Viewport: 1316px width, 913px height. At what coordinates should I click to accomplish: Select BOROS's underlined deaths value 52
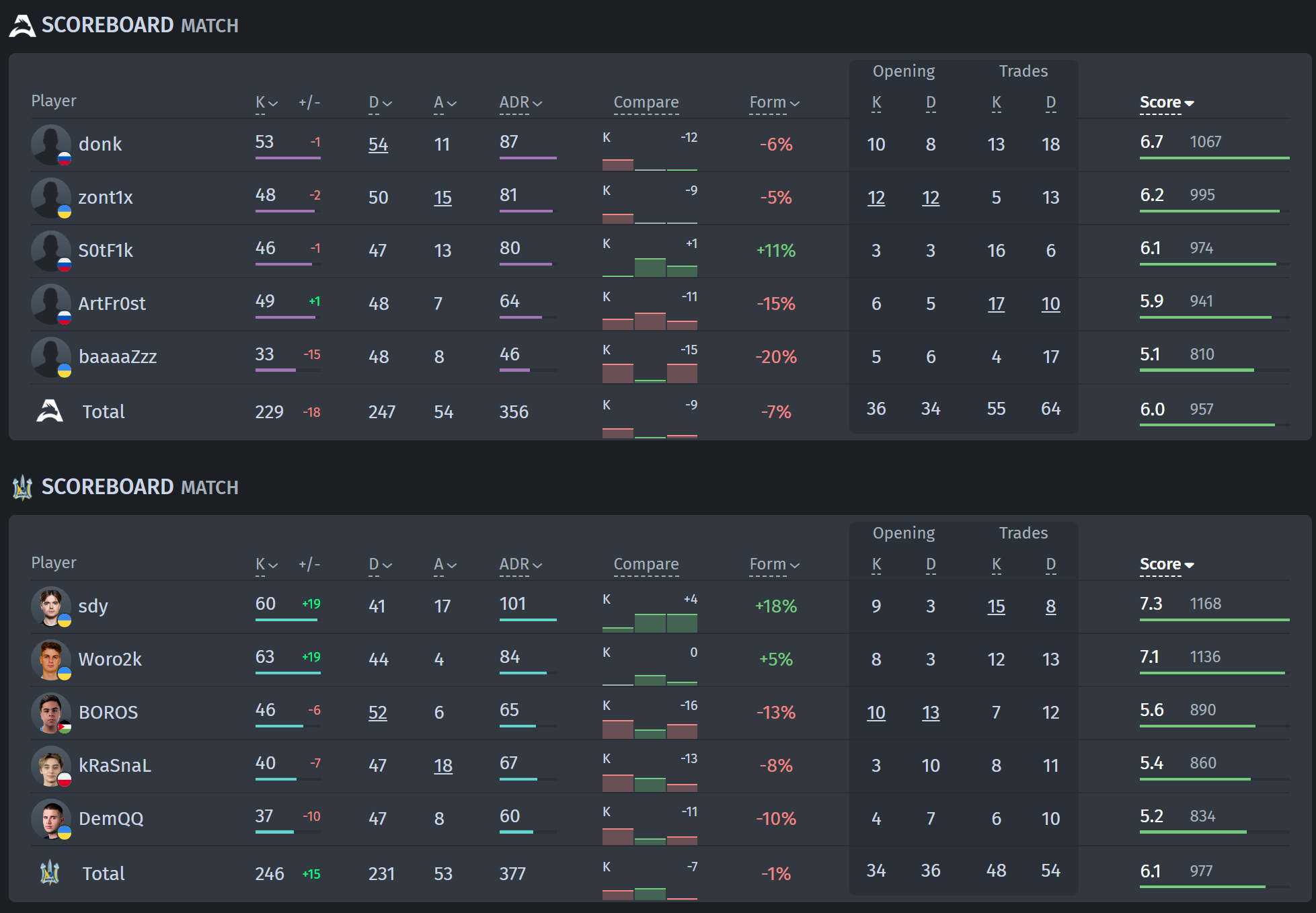(x=378, y=713)
